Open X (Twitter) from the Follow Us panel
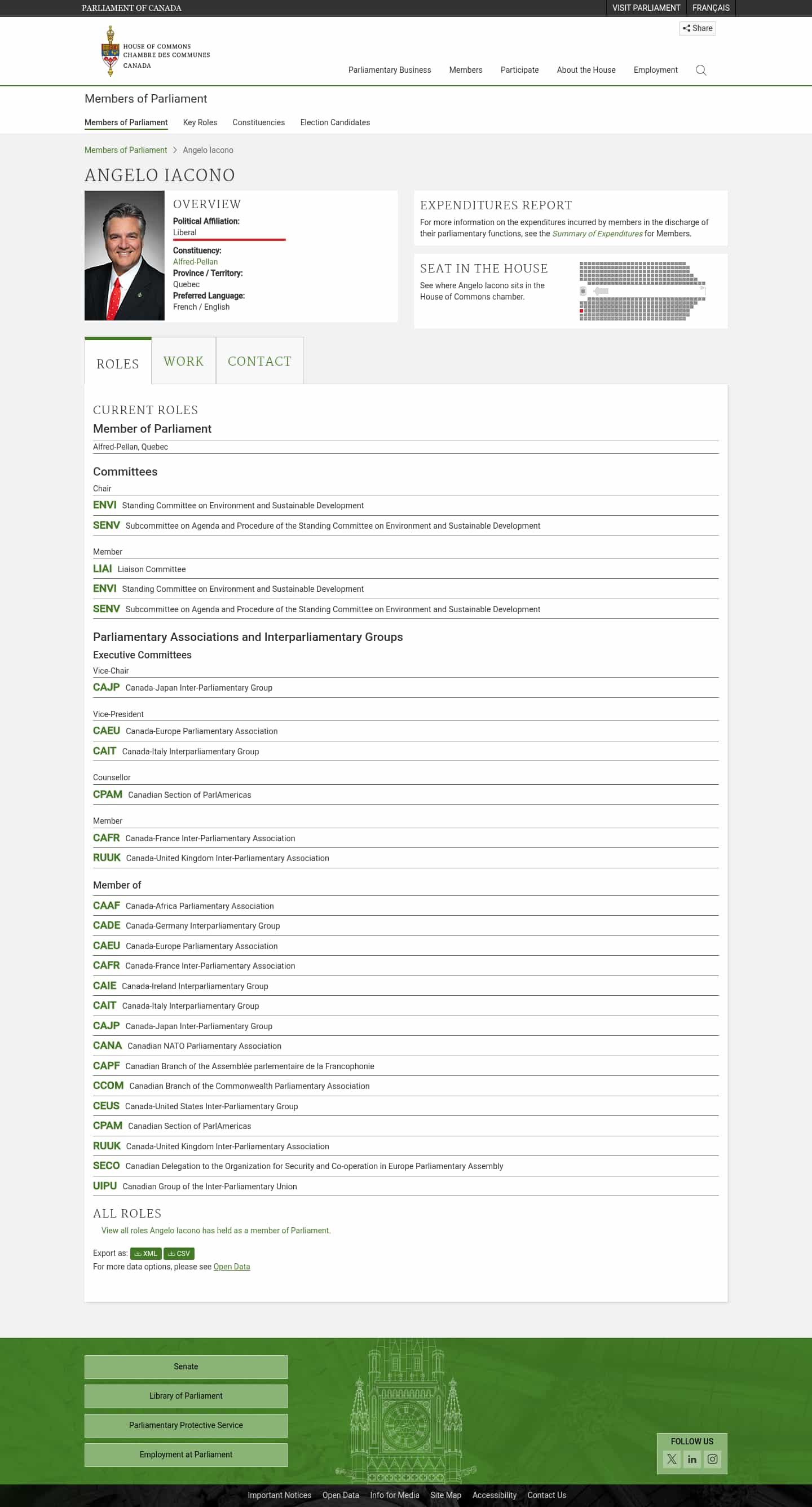Image resolution: width=812 pixels, height=1507 pixels. coord(672,1459)
